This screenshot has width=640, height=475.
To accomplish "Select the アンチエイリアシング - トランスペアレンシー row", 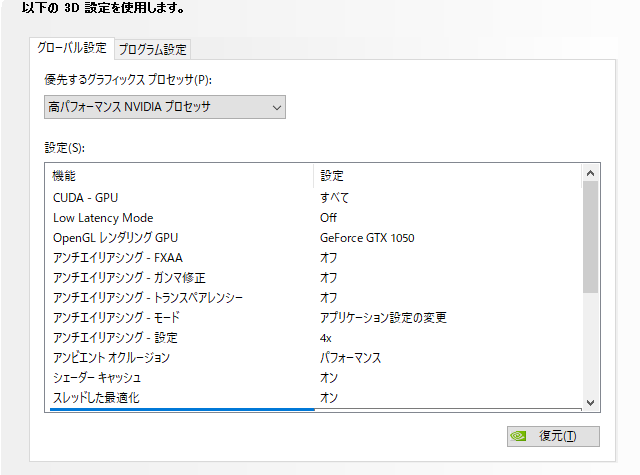I will (x=316, y=297).
